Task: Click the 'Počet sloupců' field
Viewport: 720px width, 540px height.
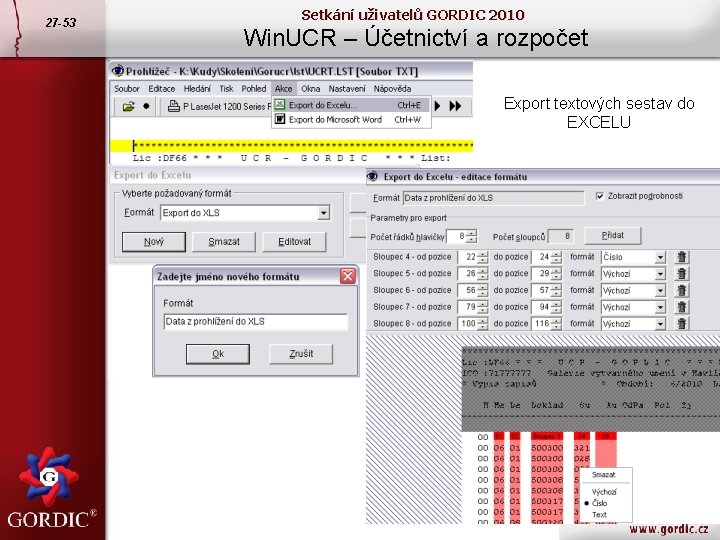Action: pos(561,236)
